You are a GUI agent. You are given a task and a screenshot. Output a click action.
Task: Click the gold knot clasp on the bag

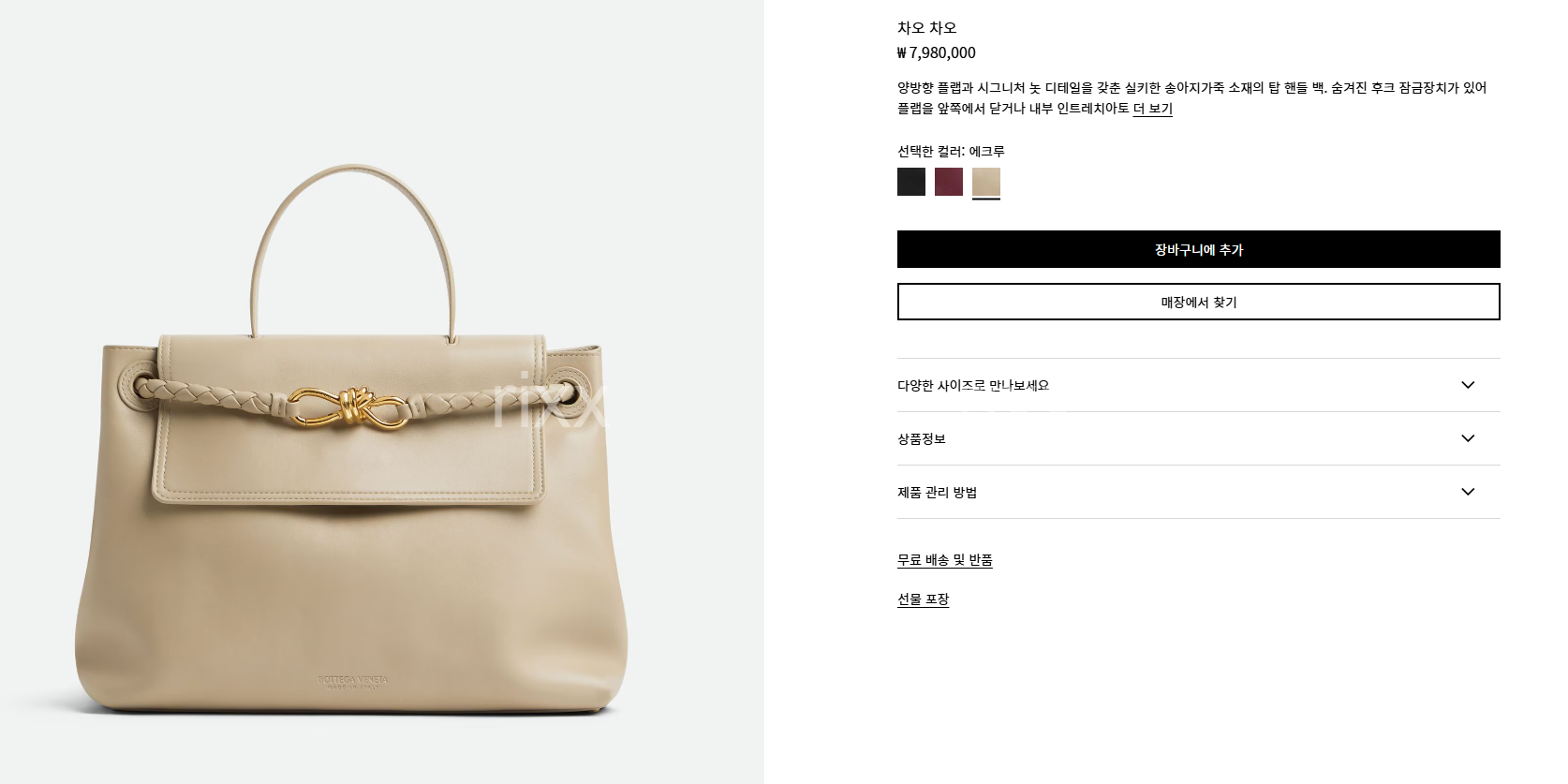(x=348, y=409)
